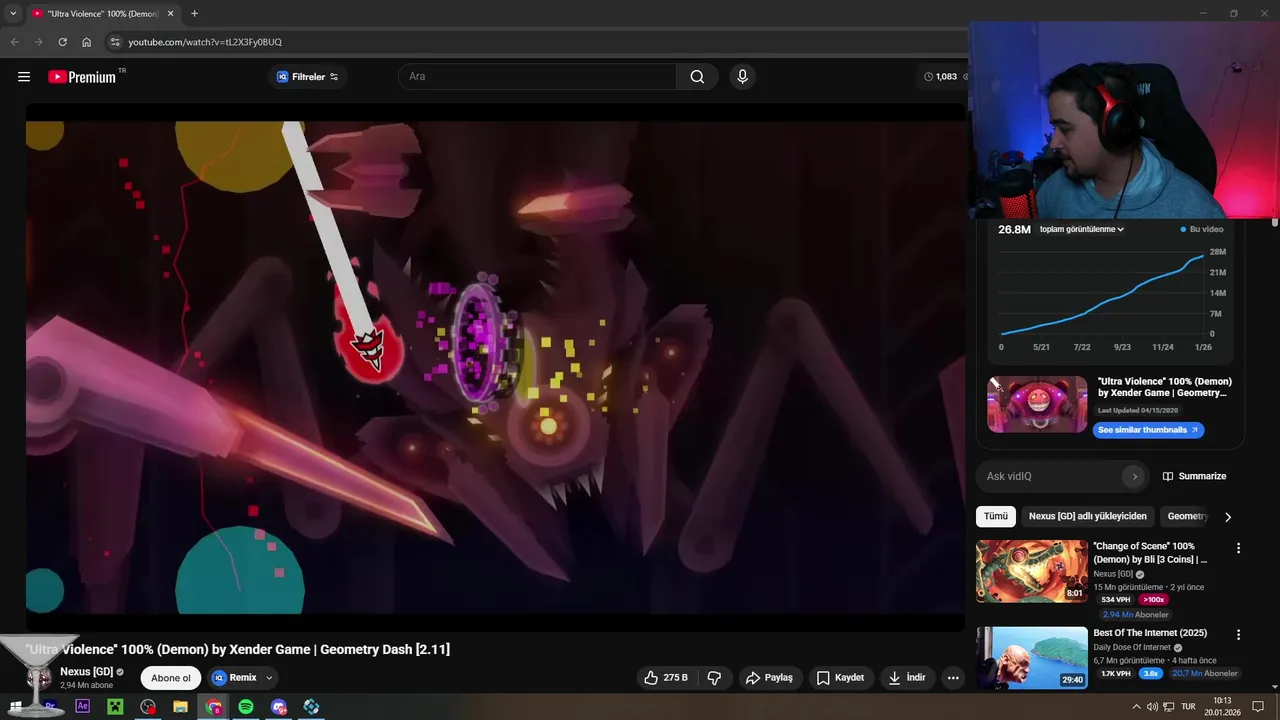The width and height of the screenshot is (1280, 720).
Task: Reload the page in browser toolbar
Action: pyautogui.click(x=62, y=42)
